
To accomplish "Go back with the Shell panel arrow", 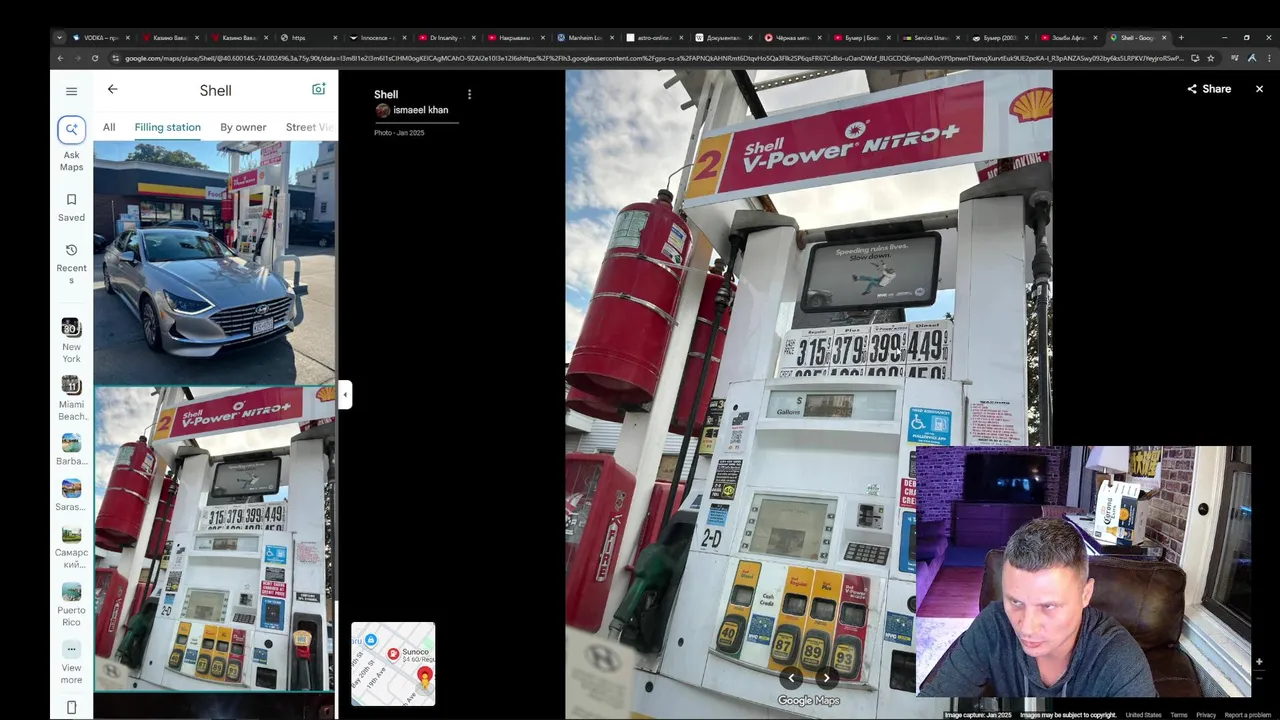I will pyautogui.click(x=112, y=89).
